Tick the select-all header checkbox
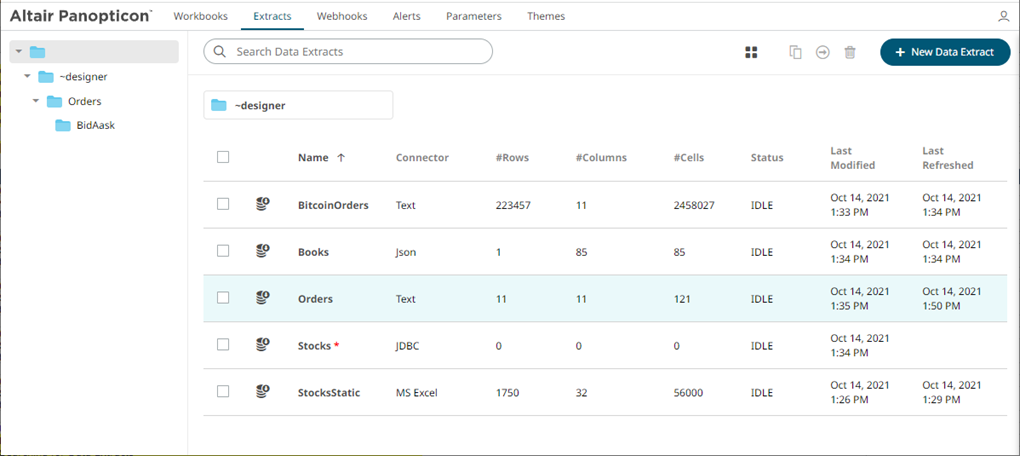Viewport: 1020px width, 456px height. (x=223, y=157)
